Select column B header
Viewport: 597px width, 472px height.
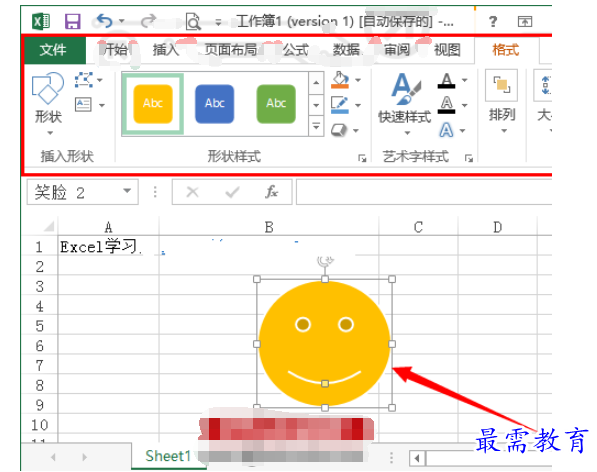pyautogui.click(x=269, y=227)
